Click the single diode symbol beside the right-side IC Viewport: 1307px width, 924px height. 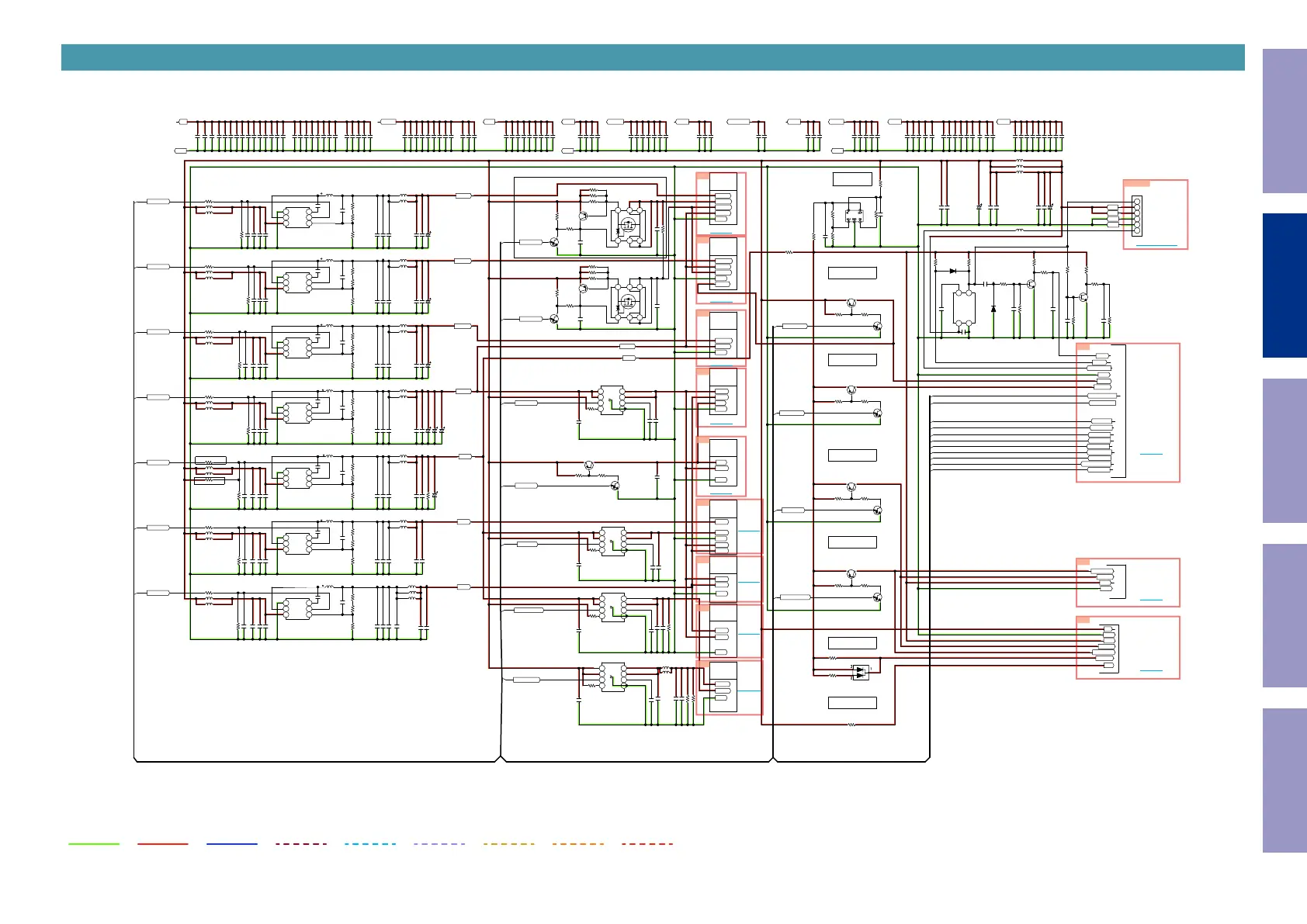(x=993, y=309)
